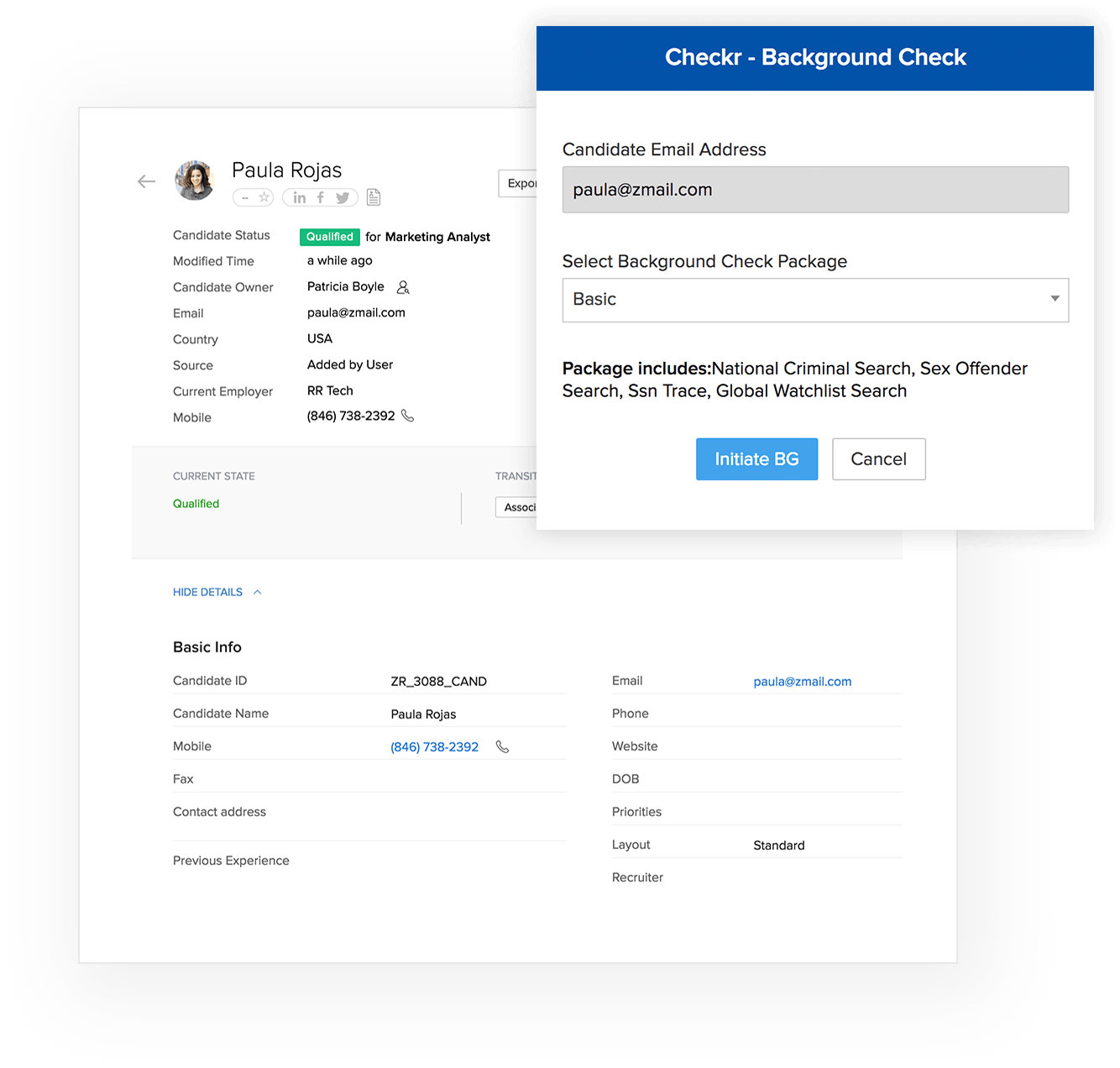Click Paula's profile photo

(194, 180)
